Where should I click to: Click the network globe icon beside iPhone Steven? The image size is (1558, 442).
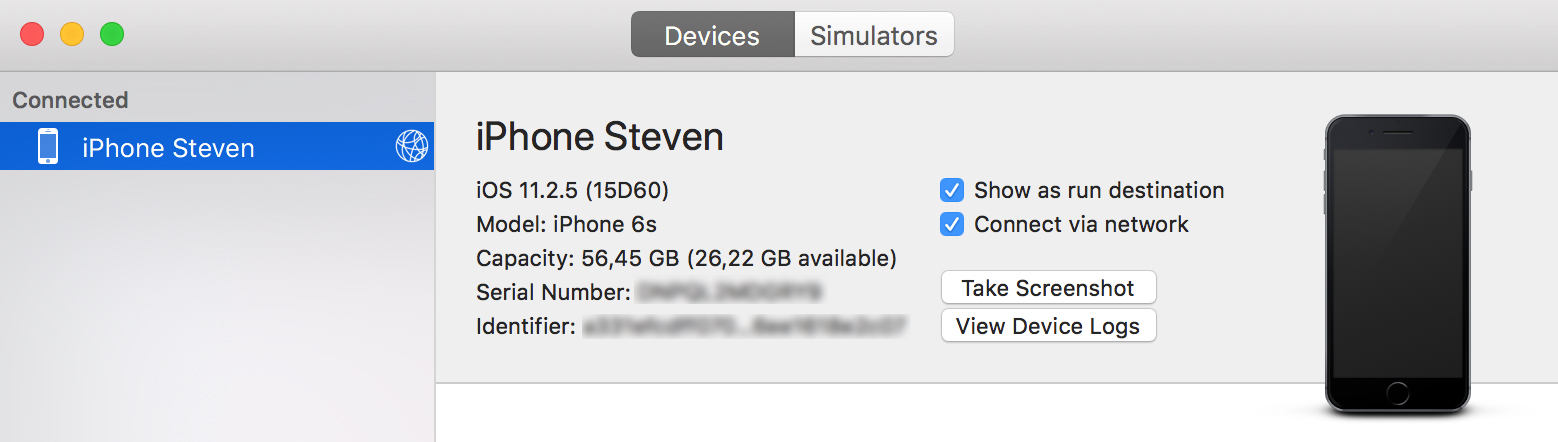pyautogui.click(x=412, y=147)
